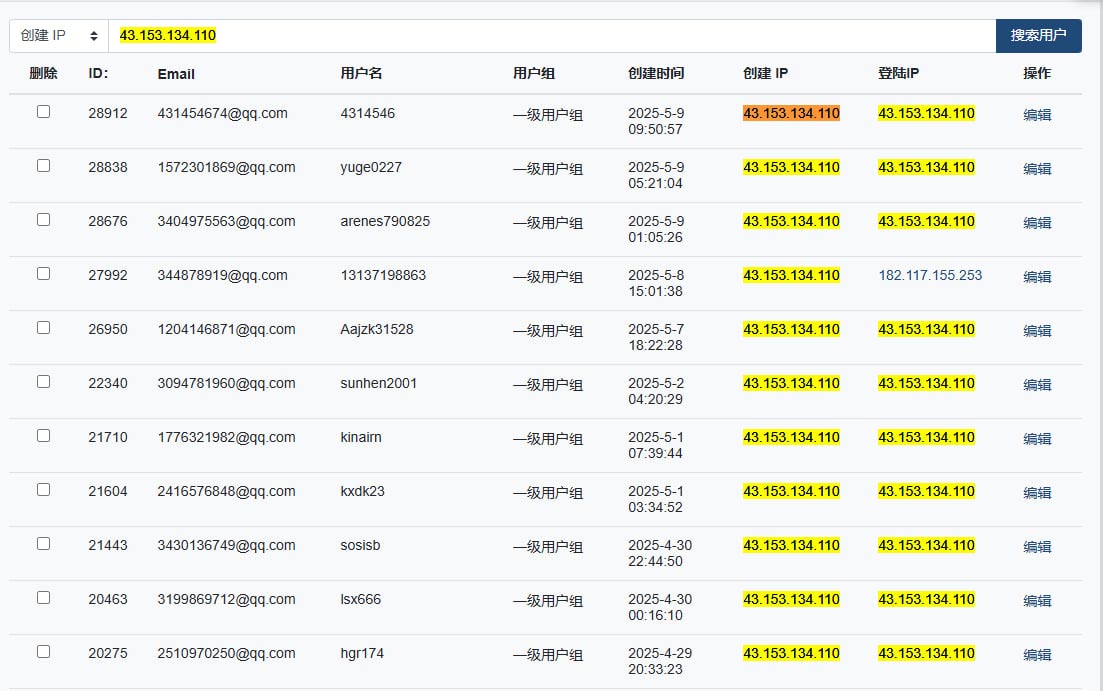
Task: Tick the checkbox for user ID 20463
Action: click(44, 597)
